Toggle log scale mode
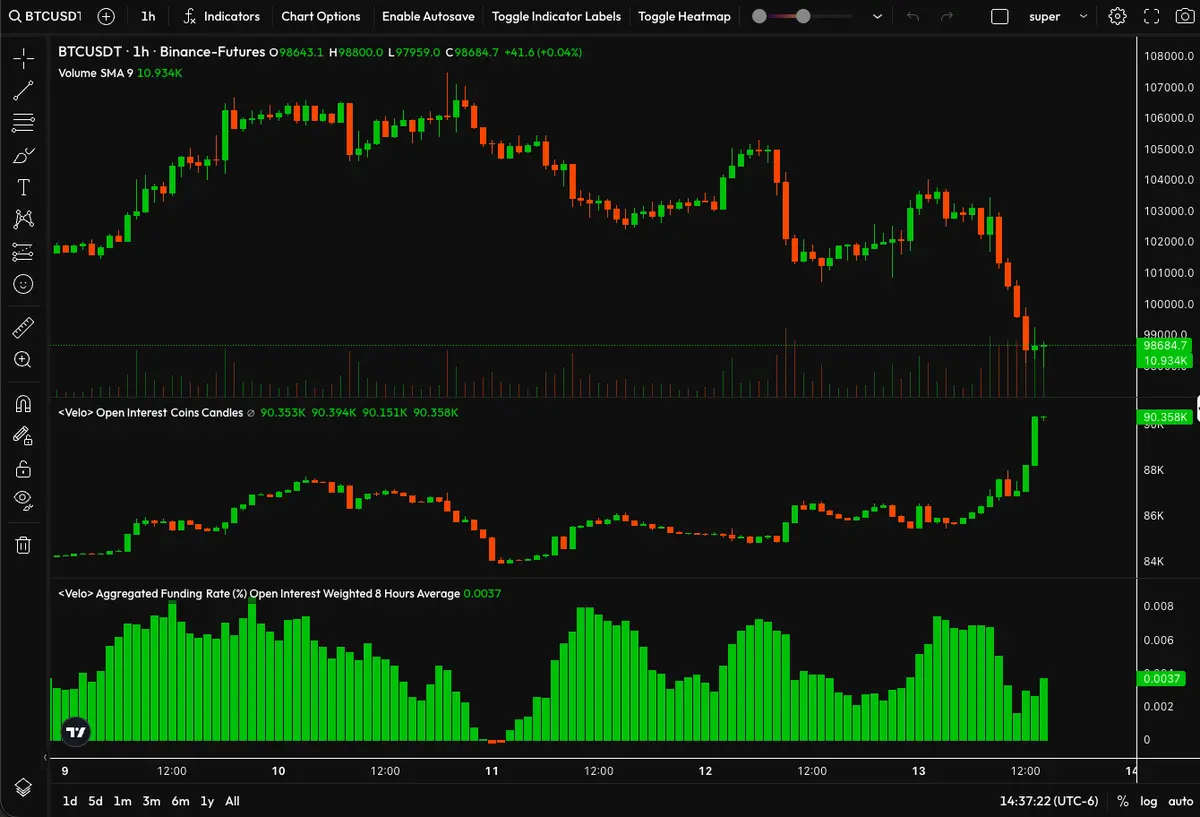The image size is (1200, 817). pos(1149,801)
